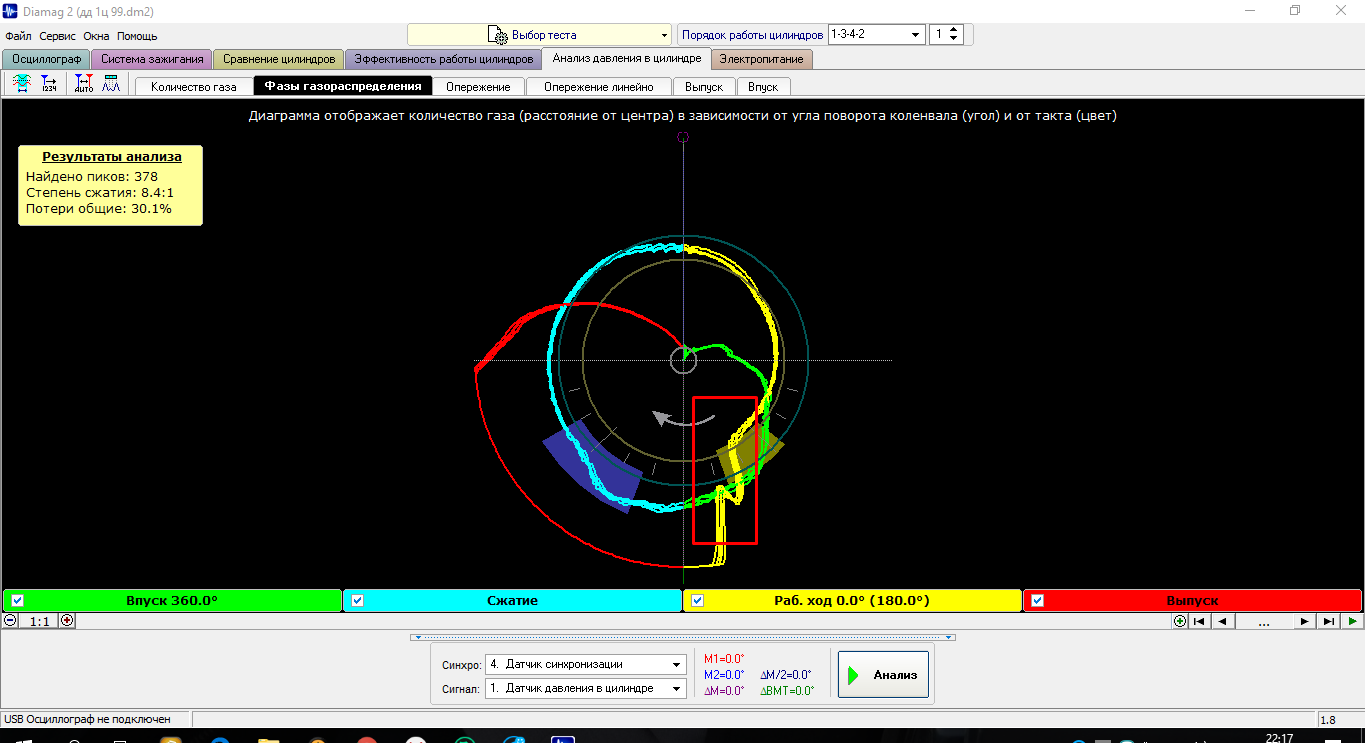Click the first cyan-and-red toolbar icon
Image resolution: width=1365 pixels, height=743 pixels.
tap(21, 85)
